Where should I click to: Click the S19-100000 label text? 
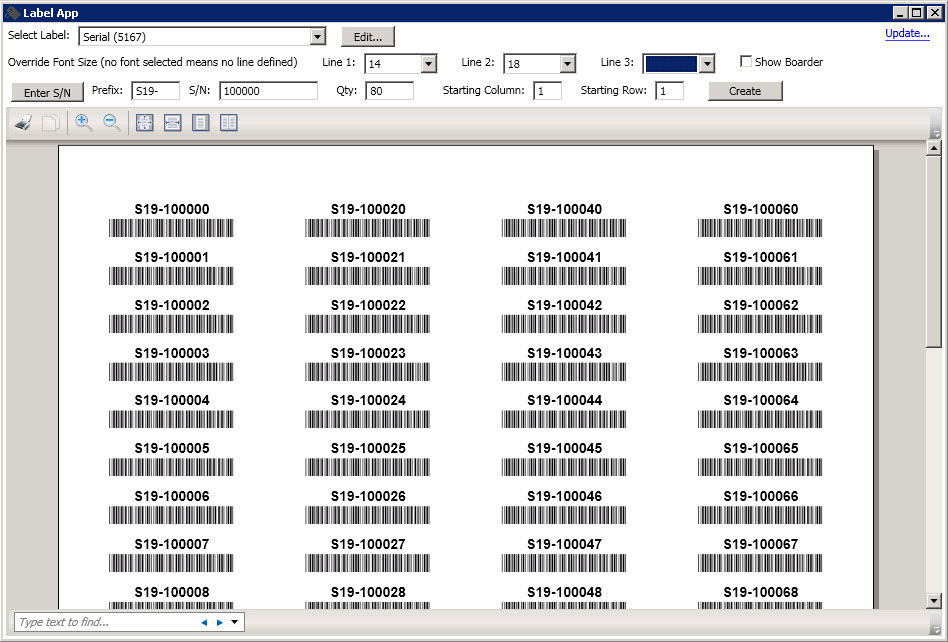point(172,209)
